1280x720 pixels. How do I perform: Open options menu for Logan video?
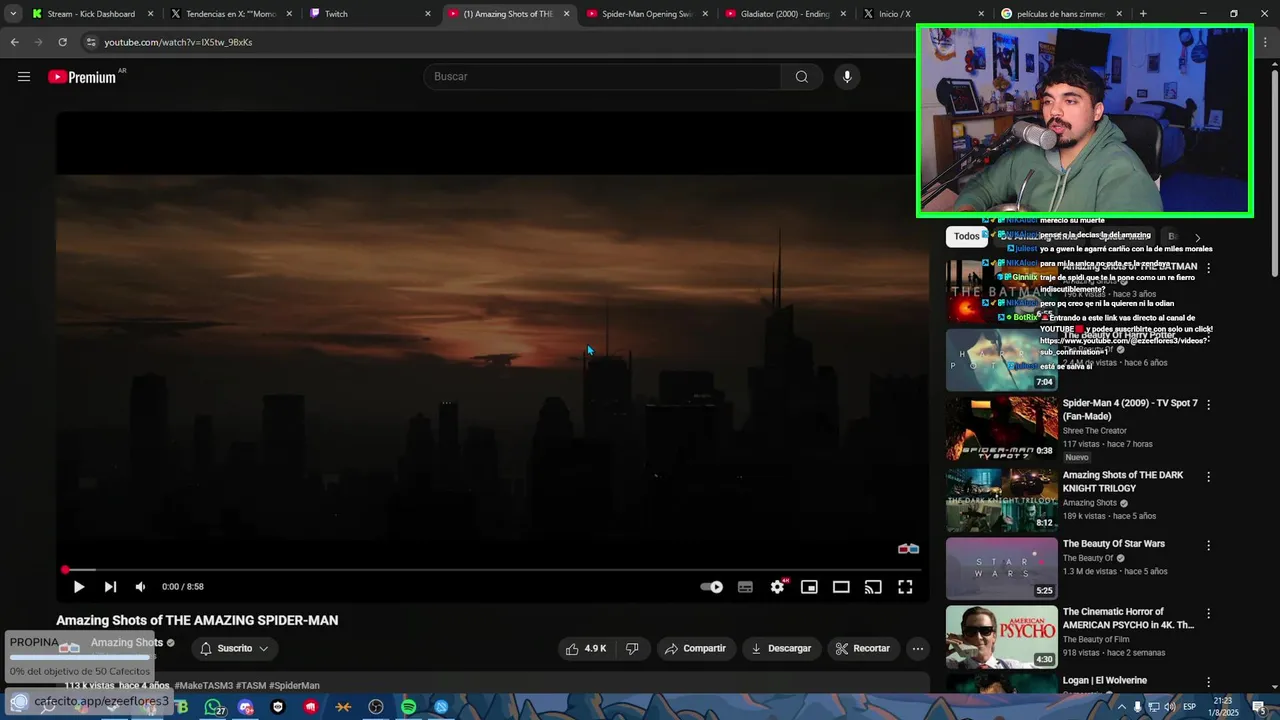tap(1208, 682)
